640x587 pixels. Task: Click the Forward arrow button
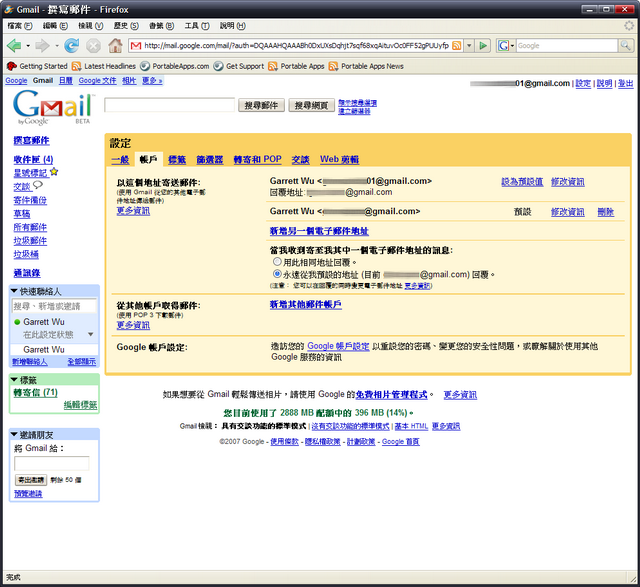[42, 46]
